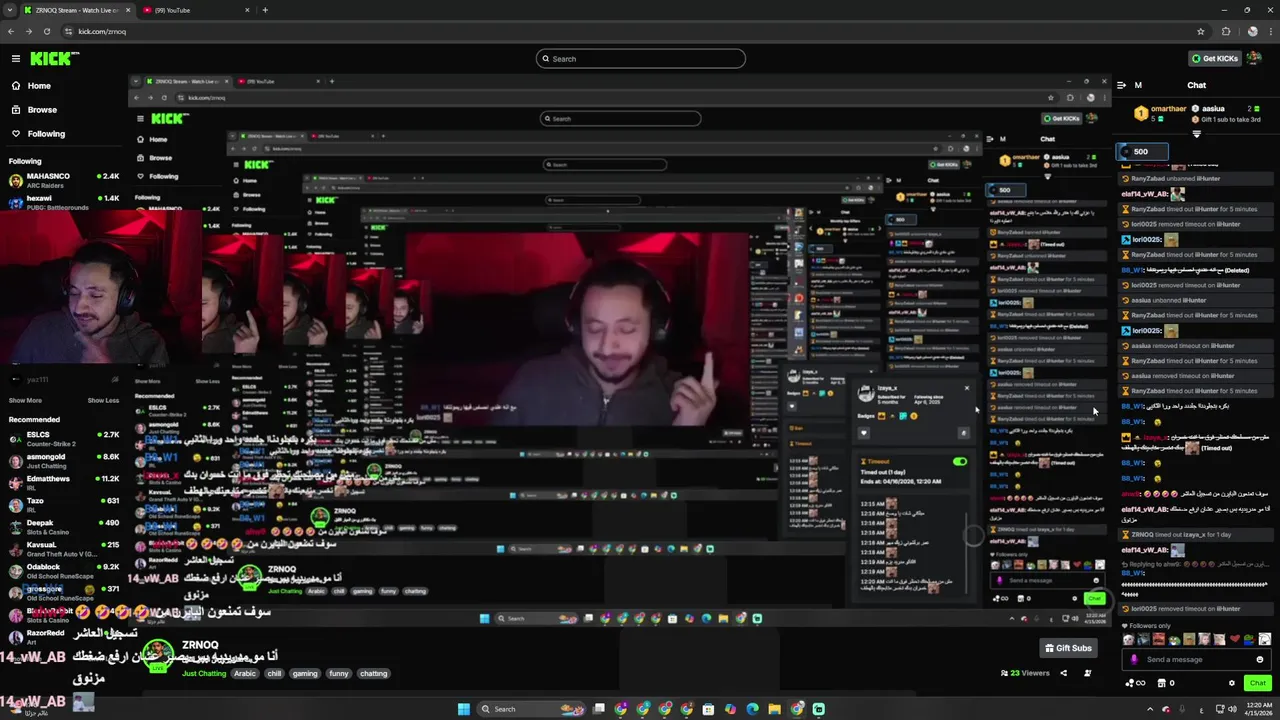Click green Chat send button at far right
This screenshot has width=1280, height=720.
click(1258, 683)
